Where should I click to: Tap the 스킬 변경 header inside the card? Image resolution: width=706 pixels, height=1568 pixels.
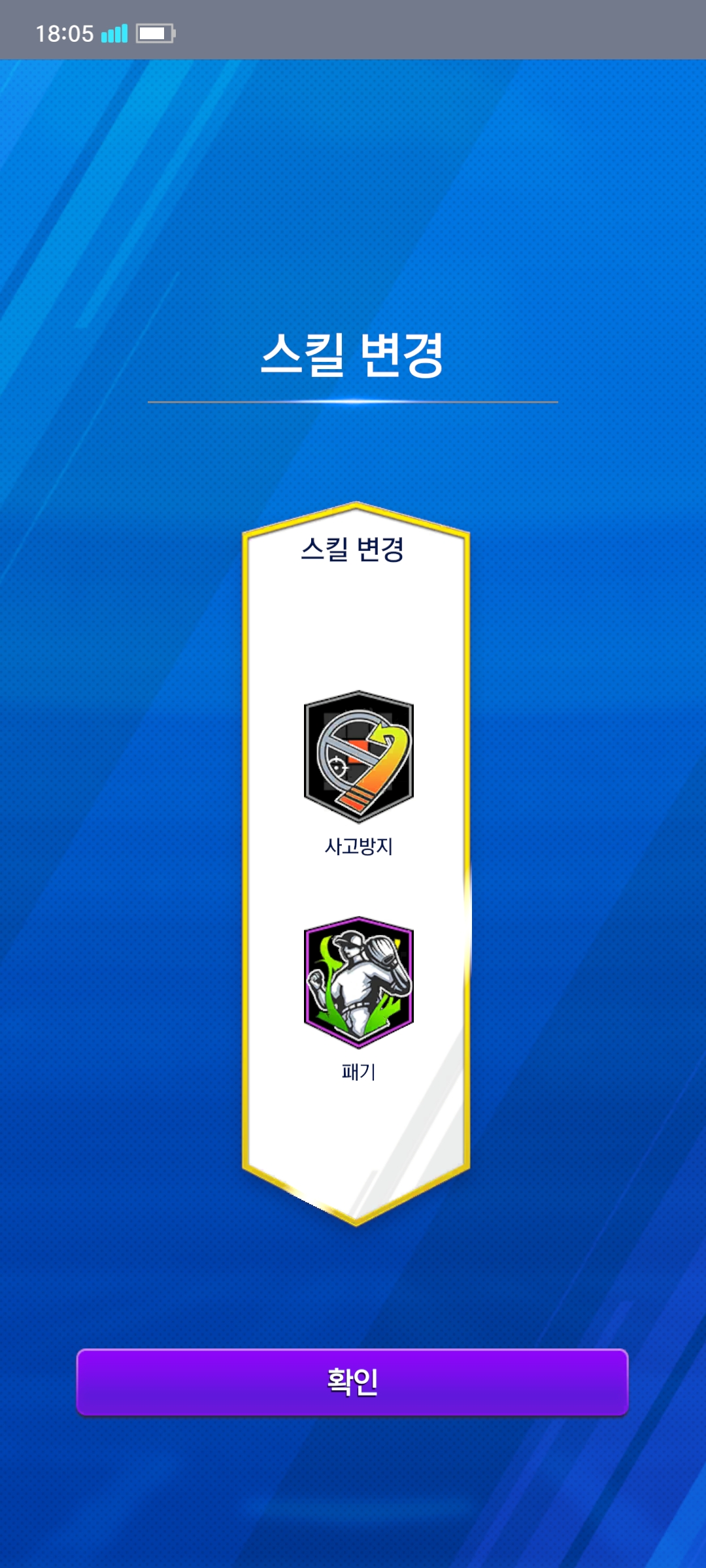click(x=352, y=549)
